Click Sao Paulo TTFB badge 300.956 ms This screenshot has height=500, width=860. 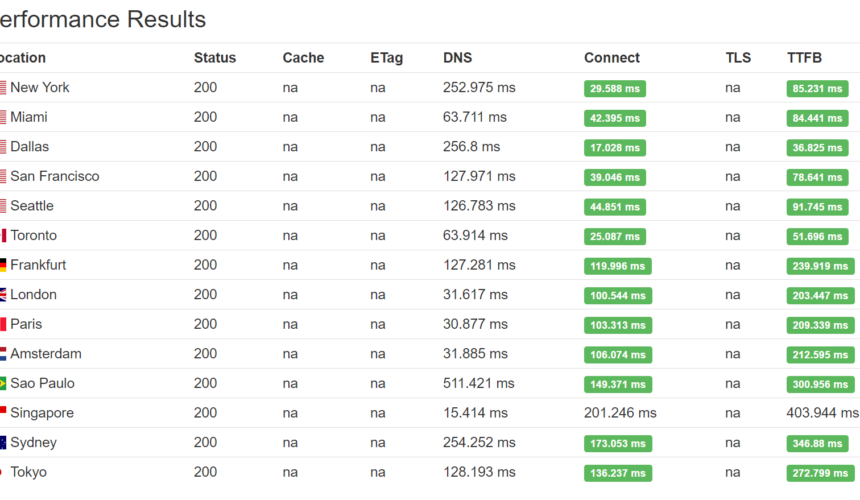pyautogui.click(x=820, y=385)
